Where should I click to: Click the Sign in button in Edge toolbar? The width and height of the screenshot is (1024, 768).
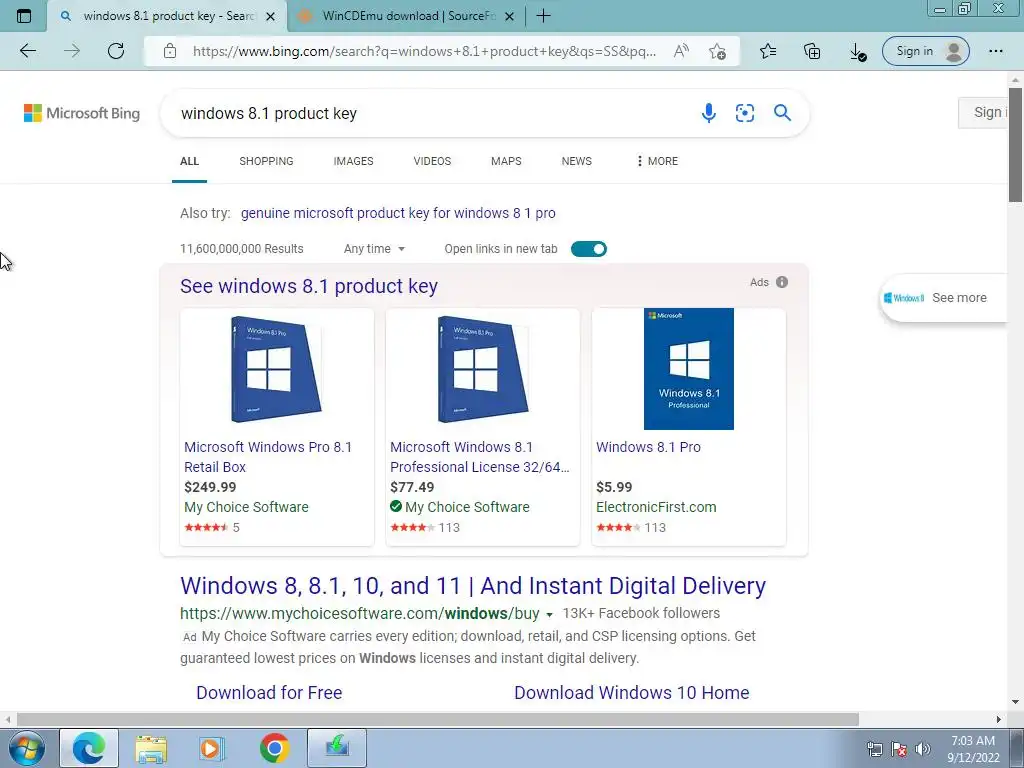tap(925, 51)
